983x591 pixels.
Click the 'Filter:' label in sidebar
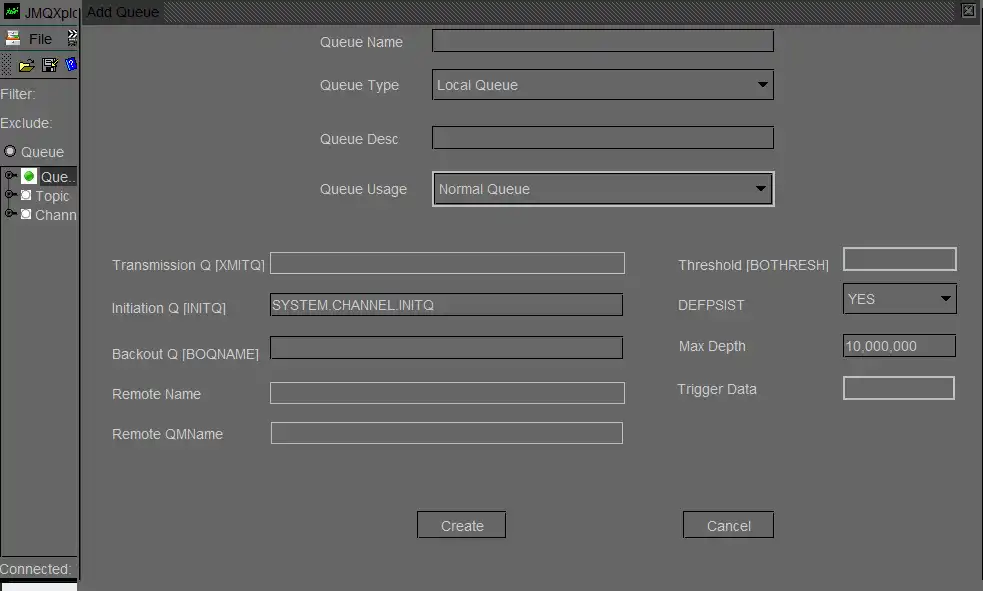point(18,94)
